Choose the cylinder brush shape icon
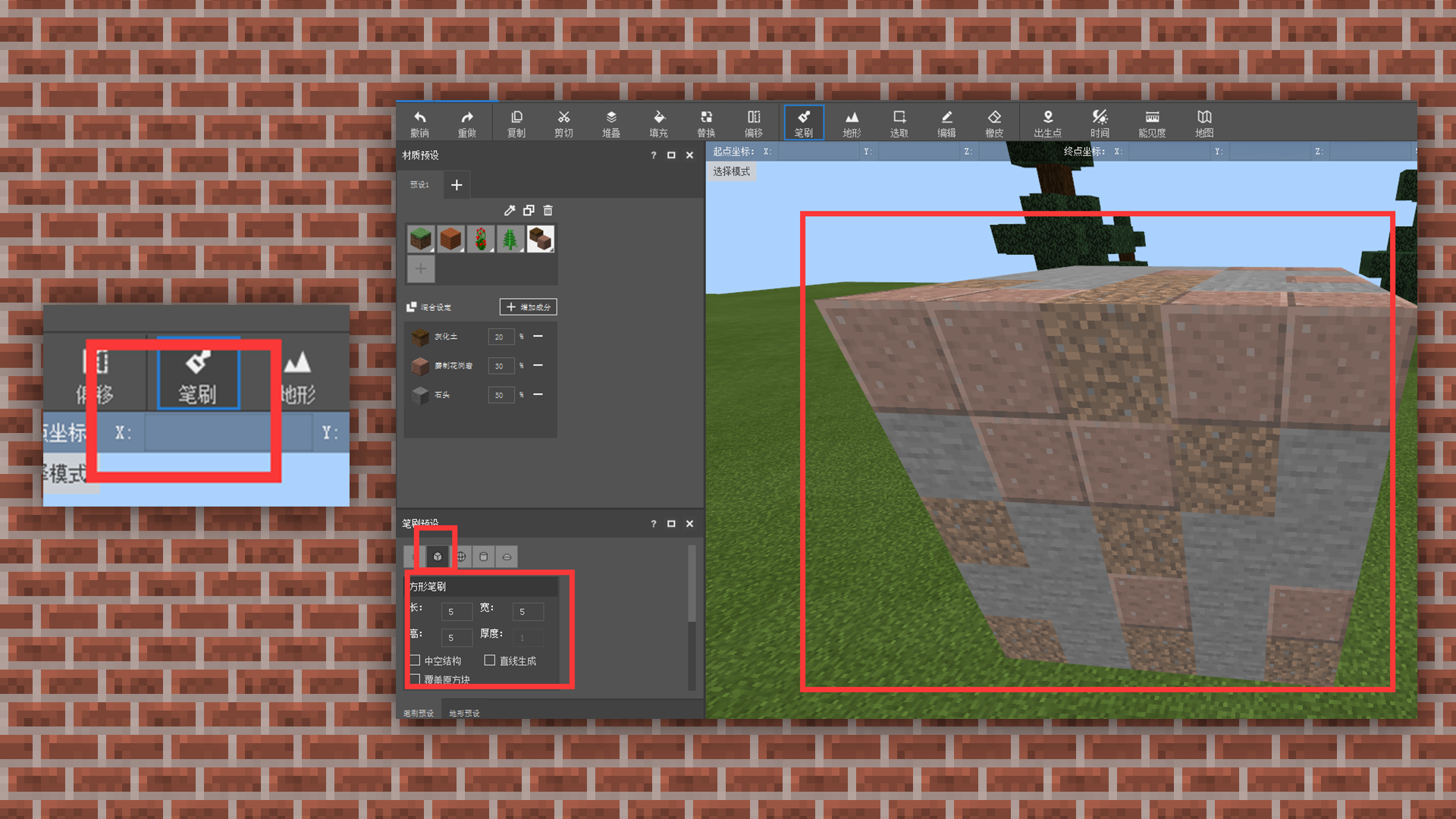This screenshot has height=819, width=1456. coord(484,557)
